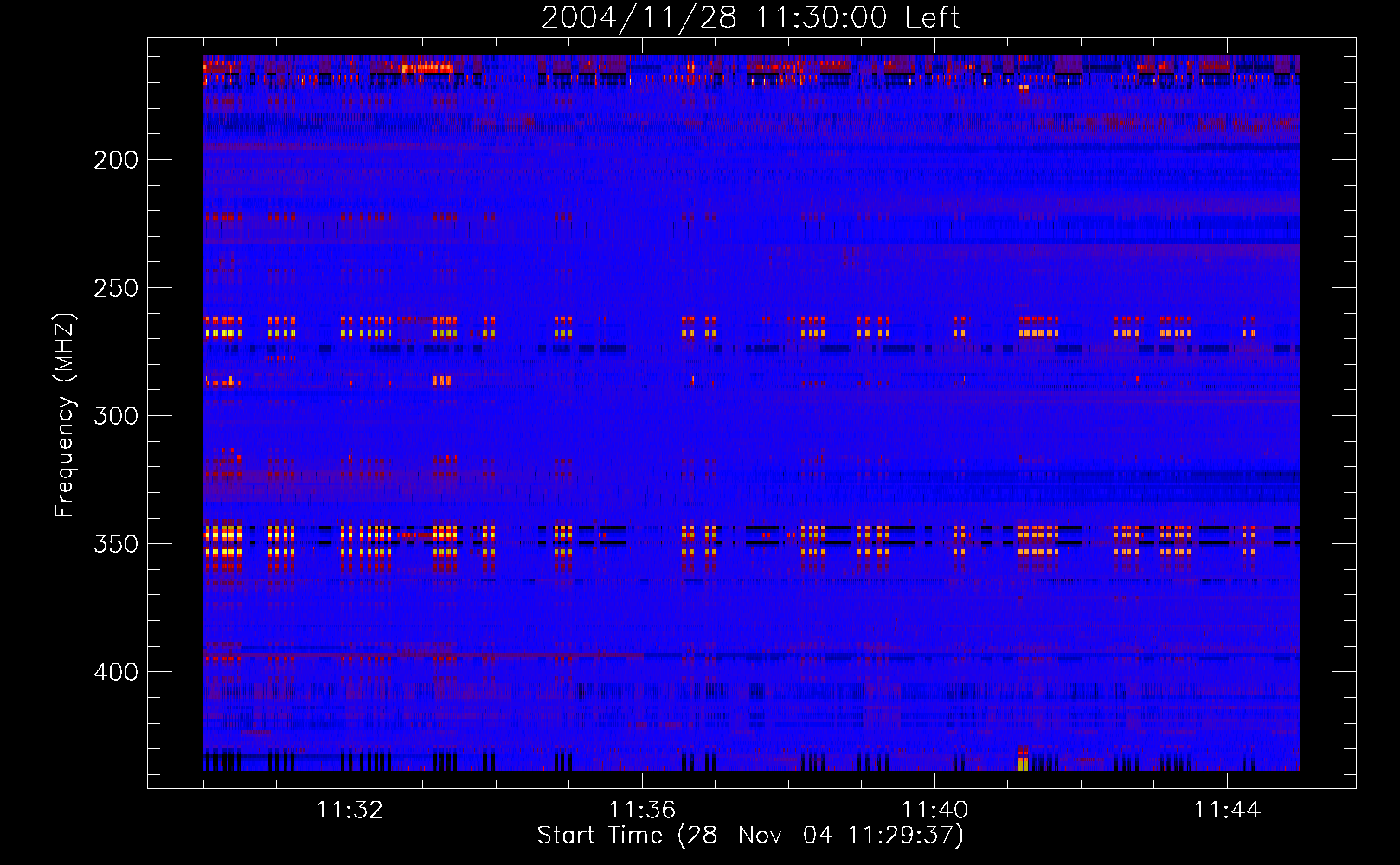
Task: Click the 11:36 time tick label
Action: tap(642, 811)
